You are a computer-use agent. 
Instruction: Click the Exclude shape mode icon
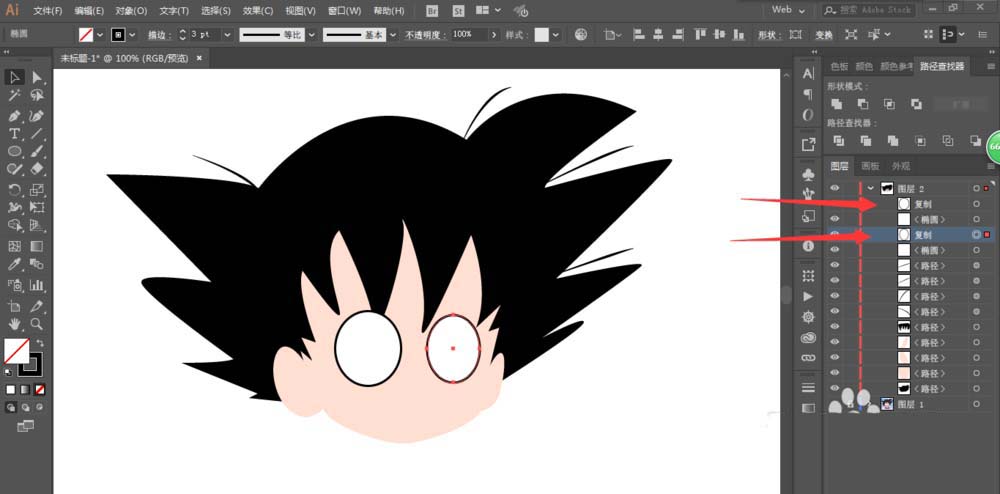click(x=916, y=104)
